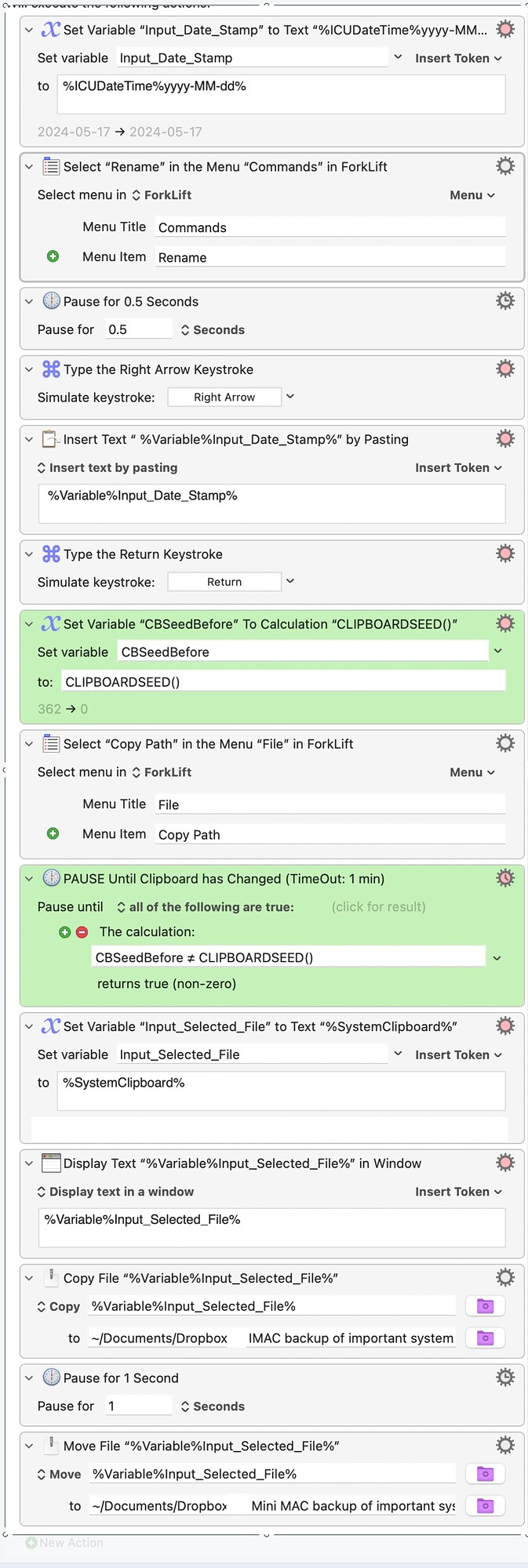Collapse the Pause for 0.5 Seconds action
The width and height of the screenshot is (528, 1568).
pyautogui.click(x=29, y=302)
